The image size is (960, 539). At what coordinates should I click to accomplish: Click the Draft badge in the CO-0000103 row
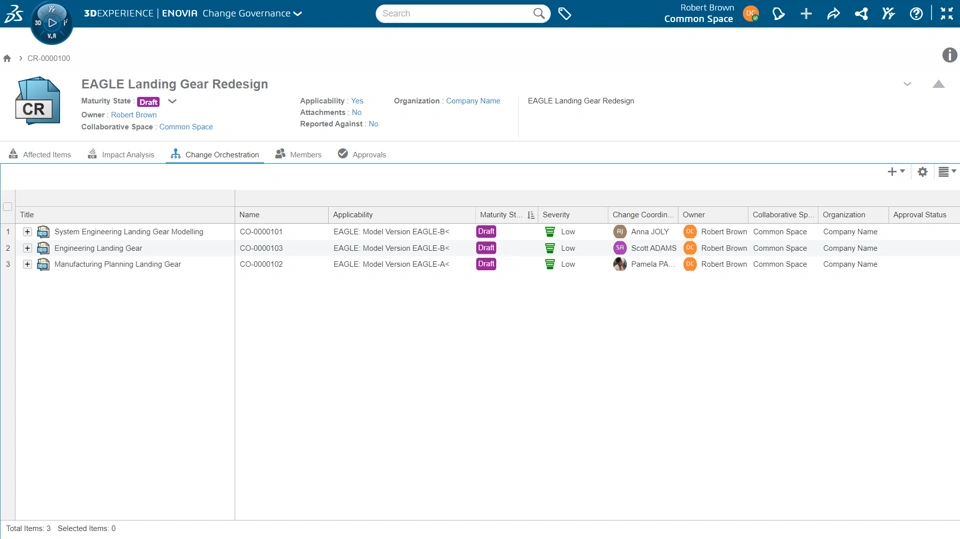click(486, 248)
